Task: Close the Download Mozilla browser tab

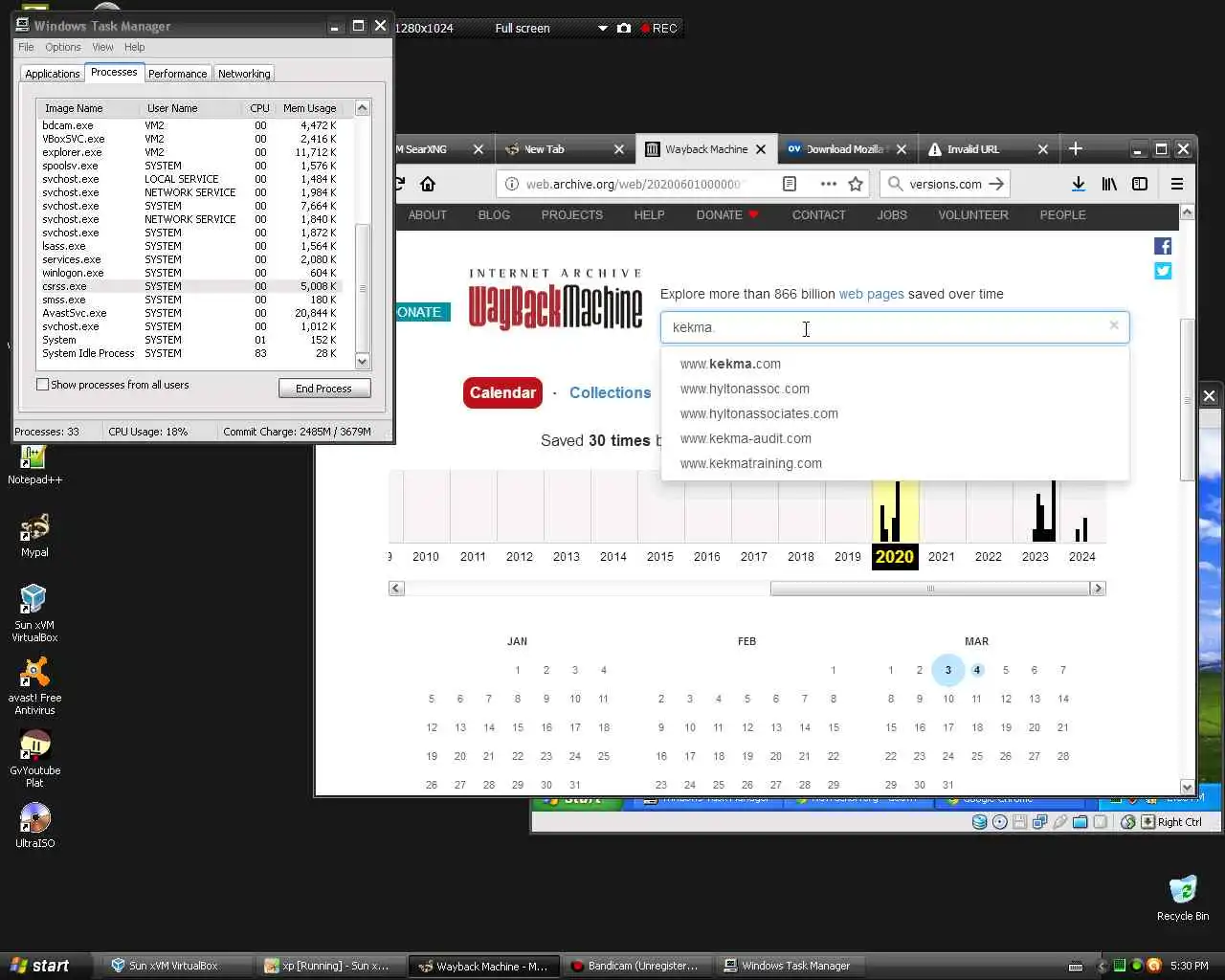Action: (x=901, y=149)
